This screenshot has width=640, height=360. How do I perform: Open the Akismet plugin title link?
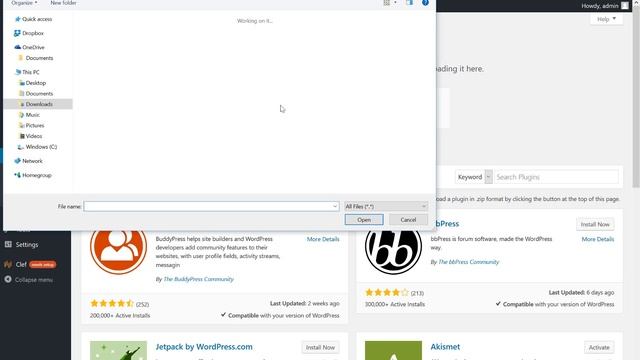[x=445, y=347]
